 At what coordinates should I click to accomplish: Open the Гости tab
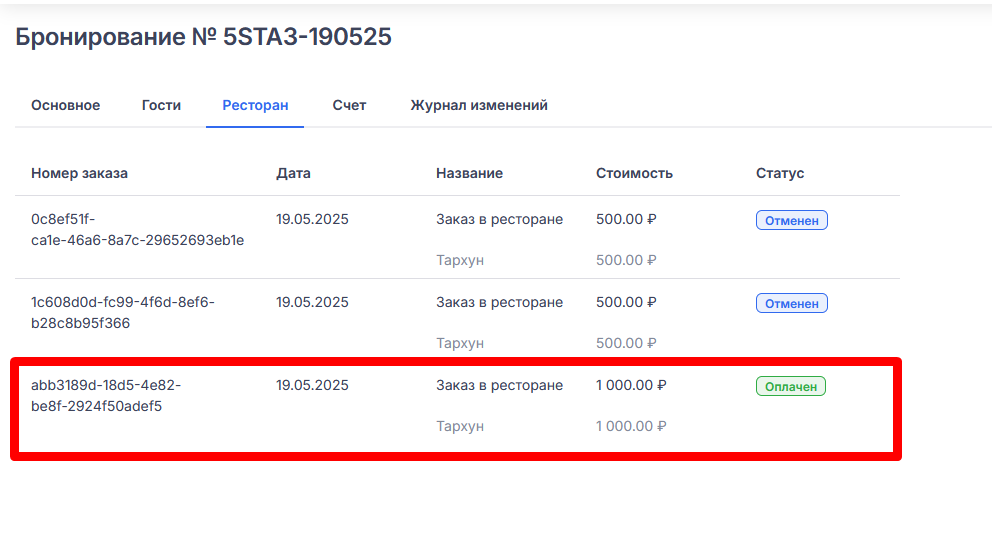161,105
